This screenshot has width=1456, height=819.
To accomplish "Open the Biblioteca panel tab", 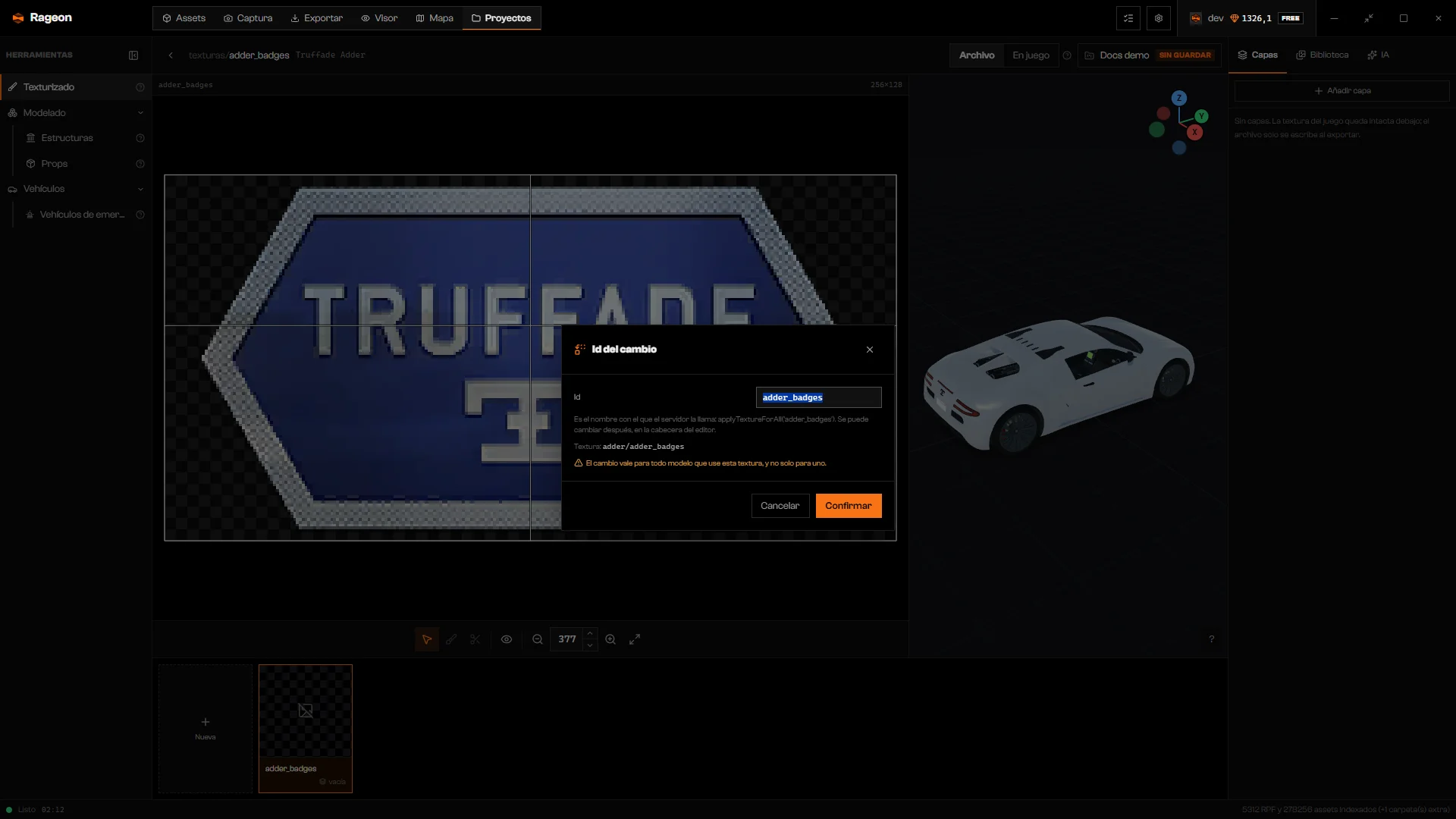I will click(1323, 55).
